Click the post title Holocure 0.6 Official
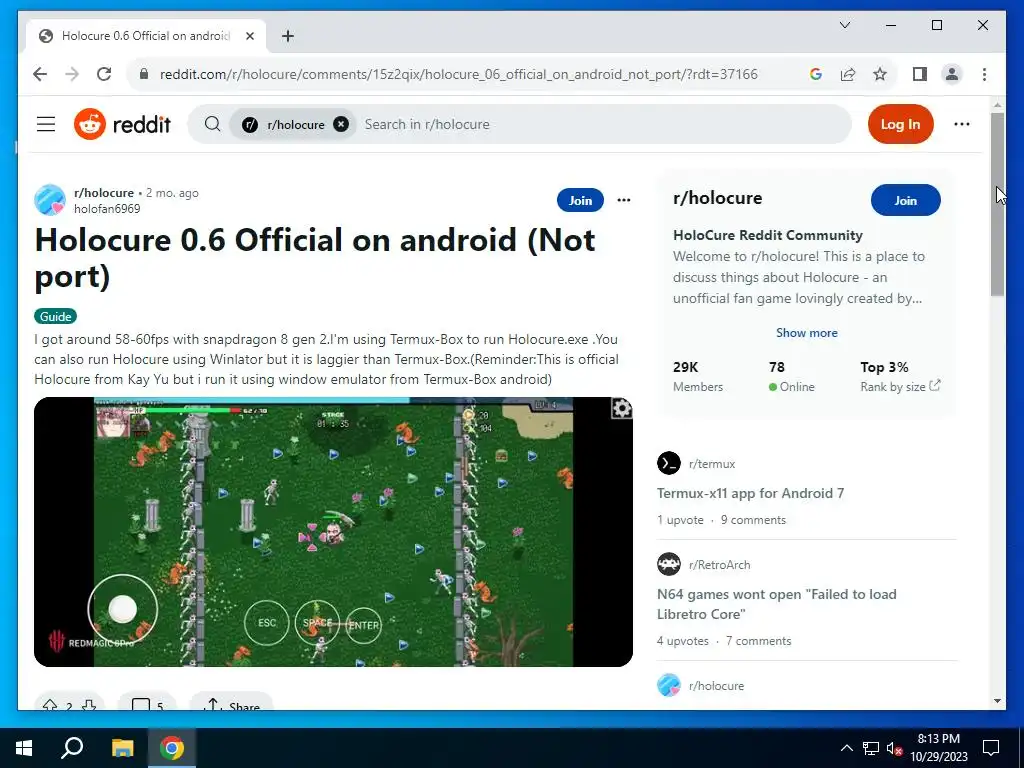Image resolution: width=1024 pixels, height=768 pixels. [x=315, y=258]
